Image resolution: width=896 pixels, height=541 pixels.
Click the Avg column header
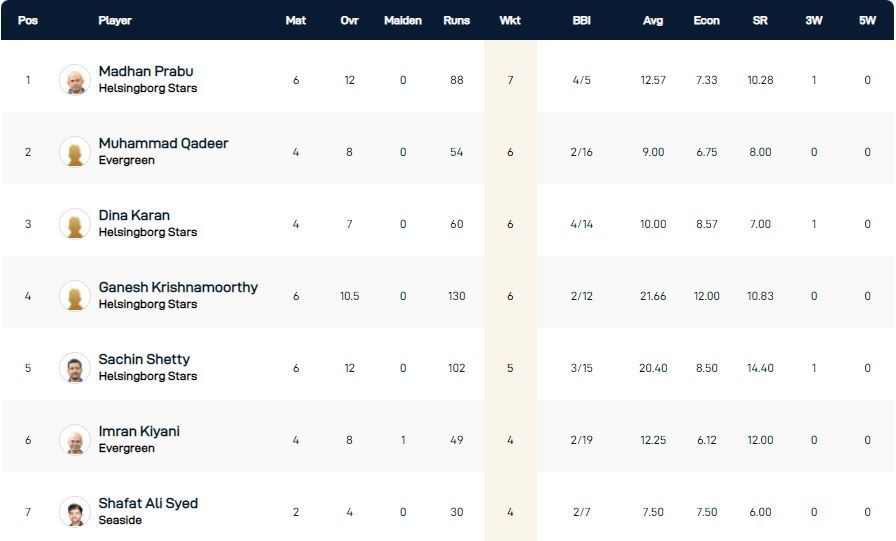[653, 20]
